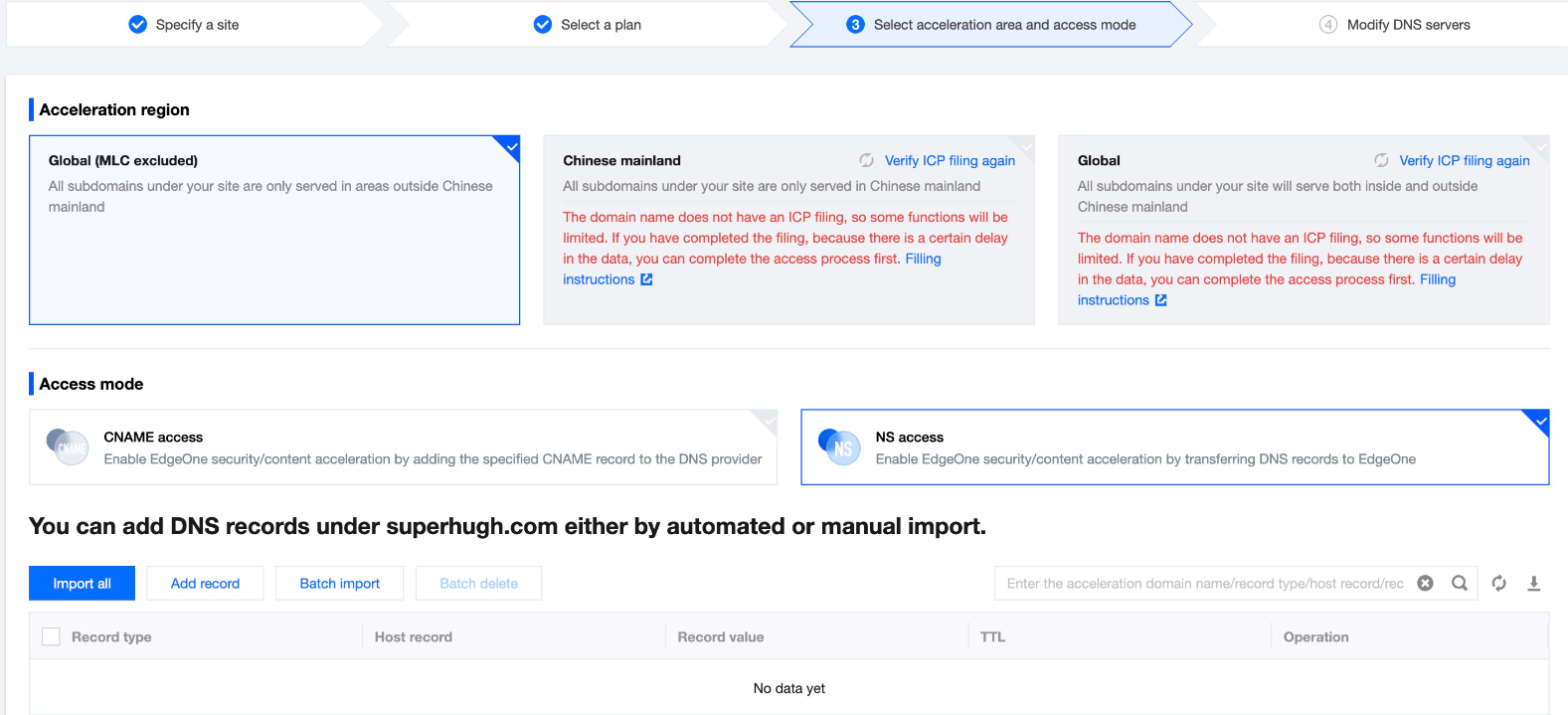Click the NS access icon
The height and width of the screenshot is (715, 1568).
click(x=838, y=447)
